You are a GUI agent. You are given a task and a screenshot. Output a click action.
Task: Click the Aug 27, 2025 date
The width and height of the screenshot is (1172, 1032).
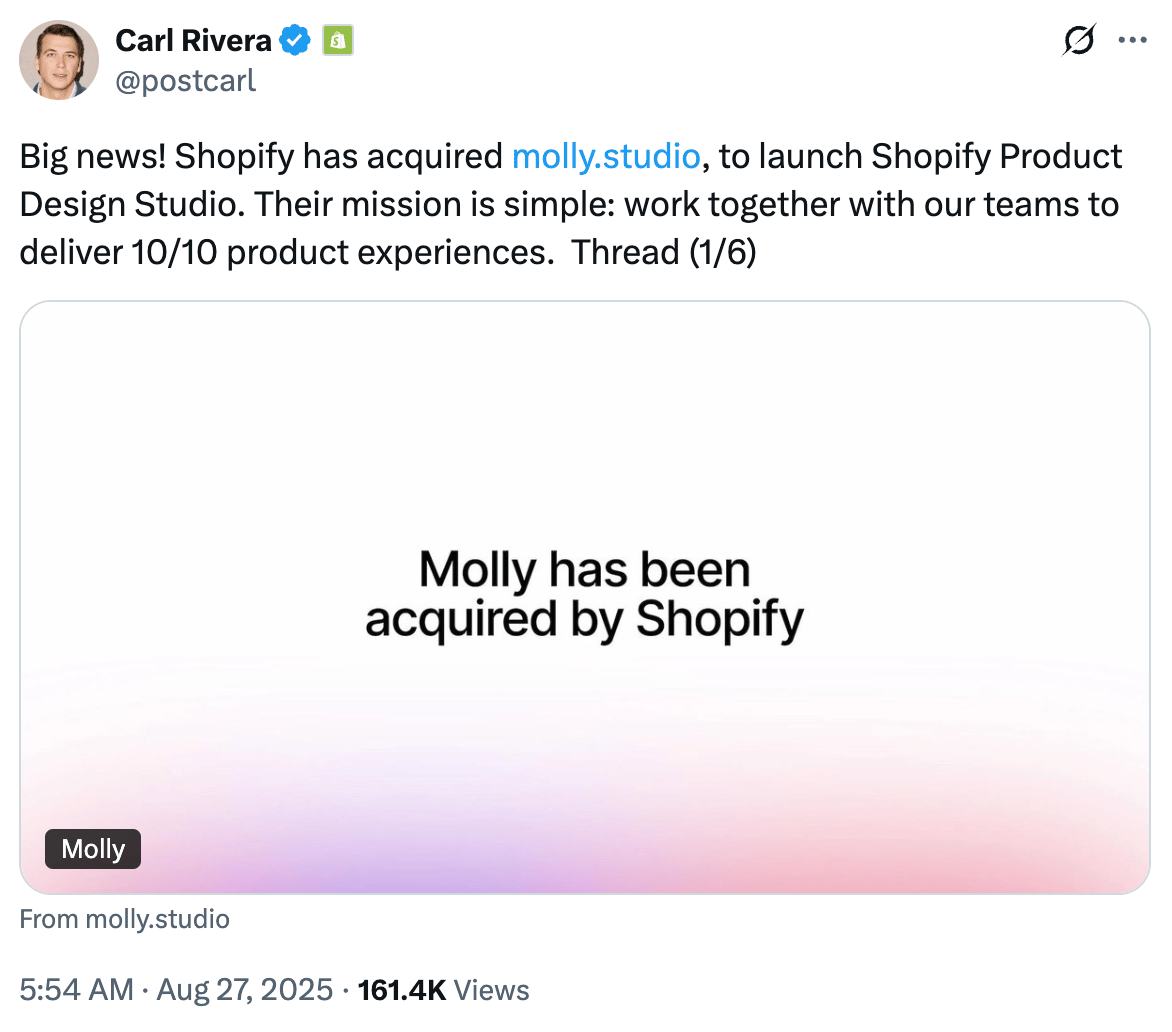point(244,990)
